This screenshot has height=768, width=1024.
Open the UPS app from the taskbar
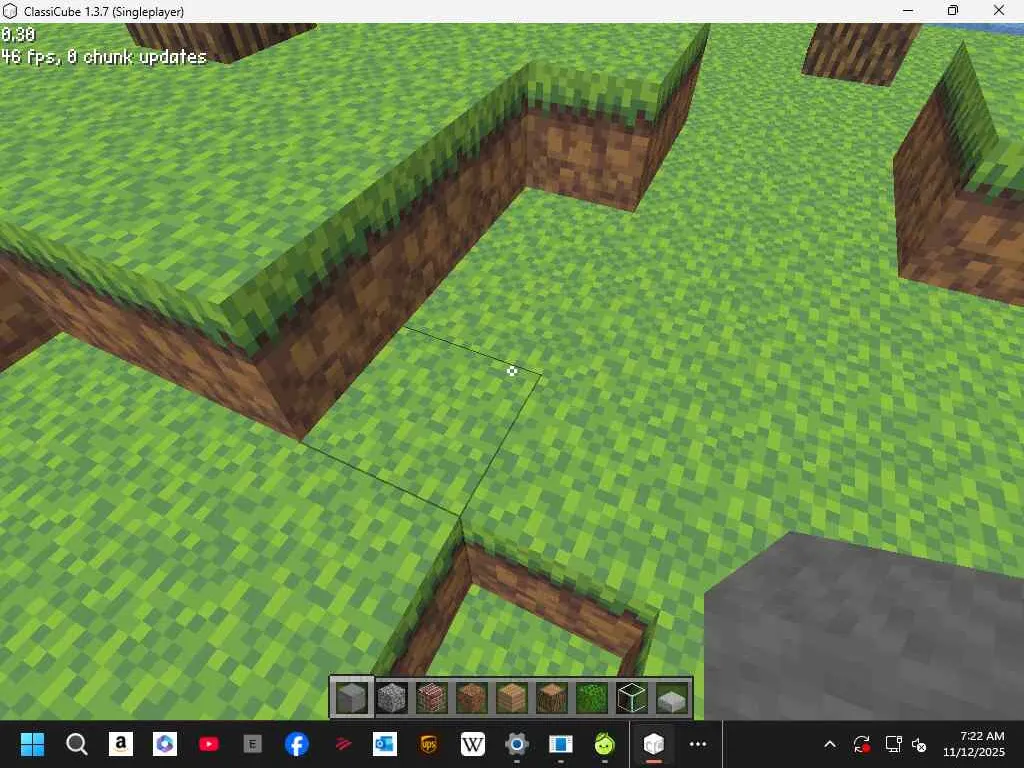pos(429,744)
